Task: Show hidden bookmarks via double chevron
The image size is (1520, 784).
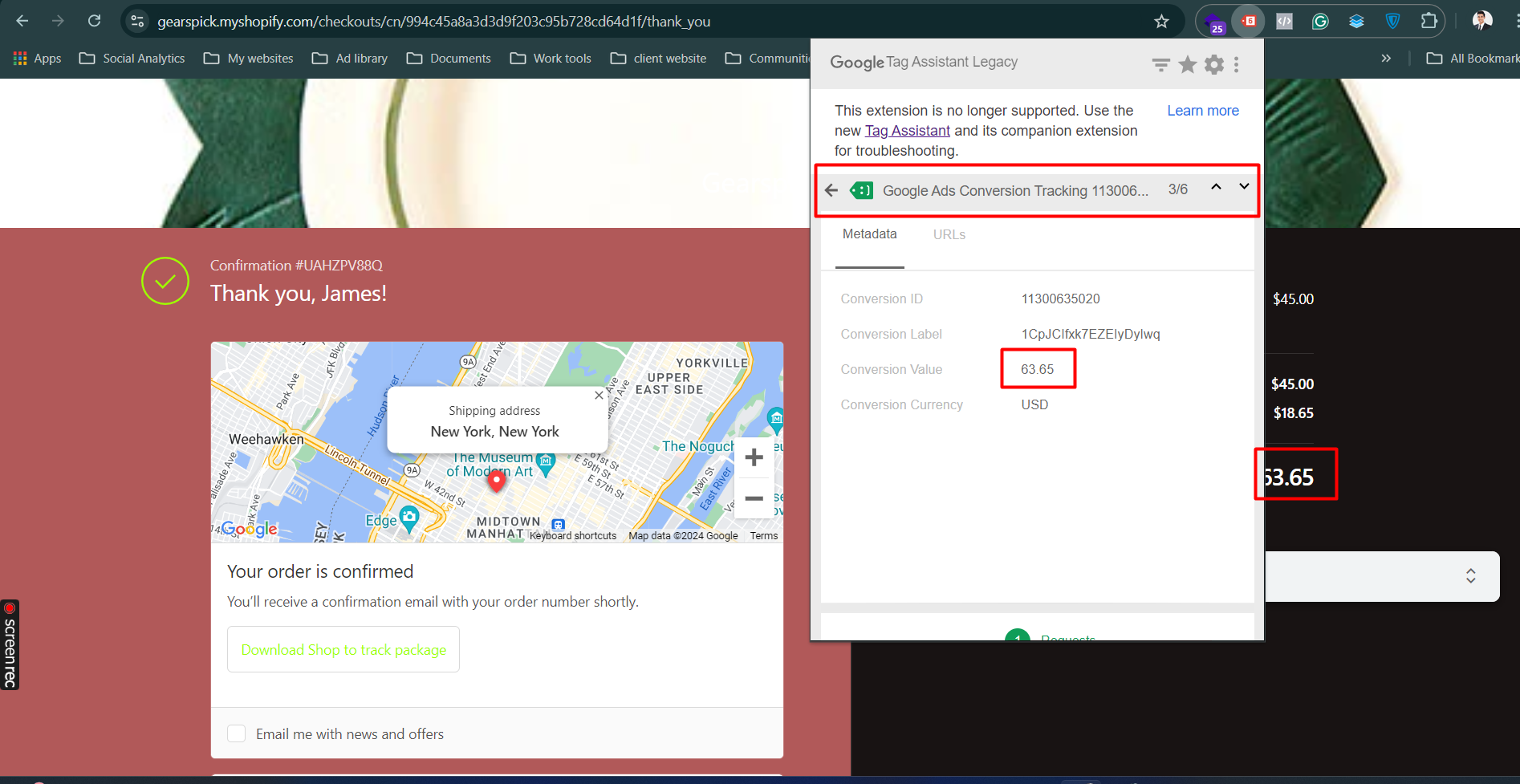Action: click(1386, 59)
